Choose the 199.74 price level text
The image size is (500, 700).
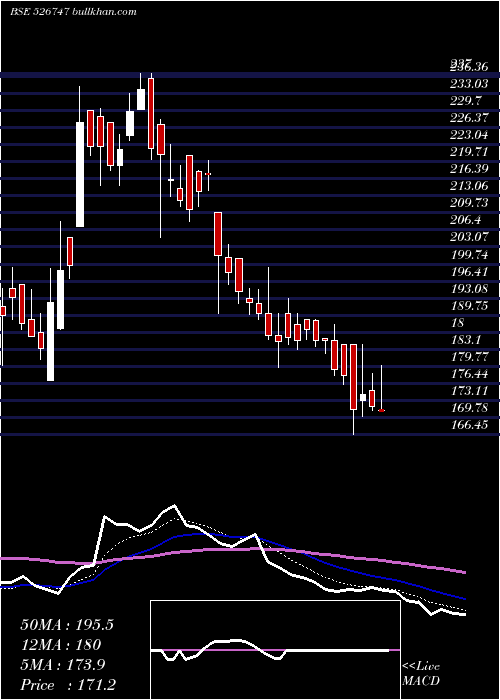[x=469, y=254]
